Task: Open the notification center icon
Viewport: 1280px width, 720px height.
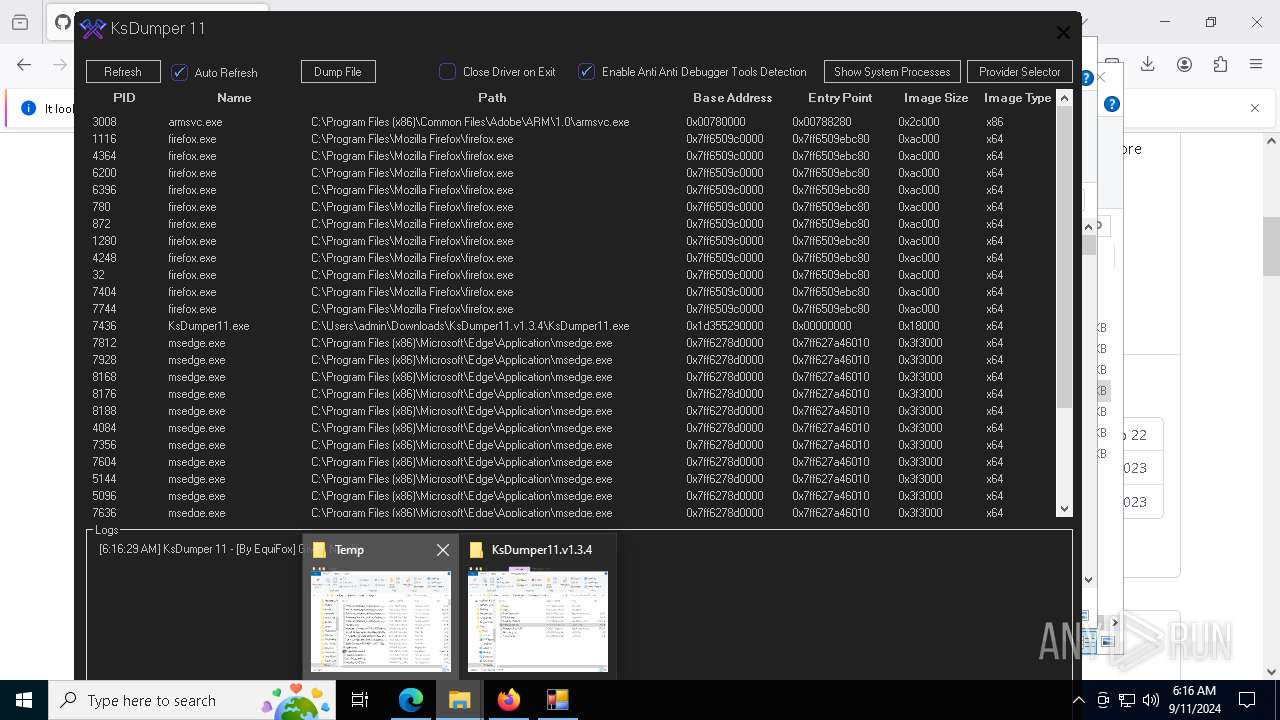Action: 1247,700
